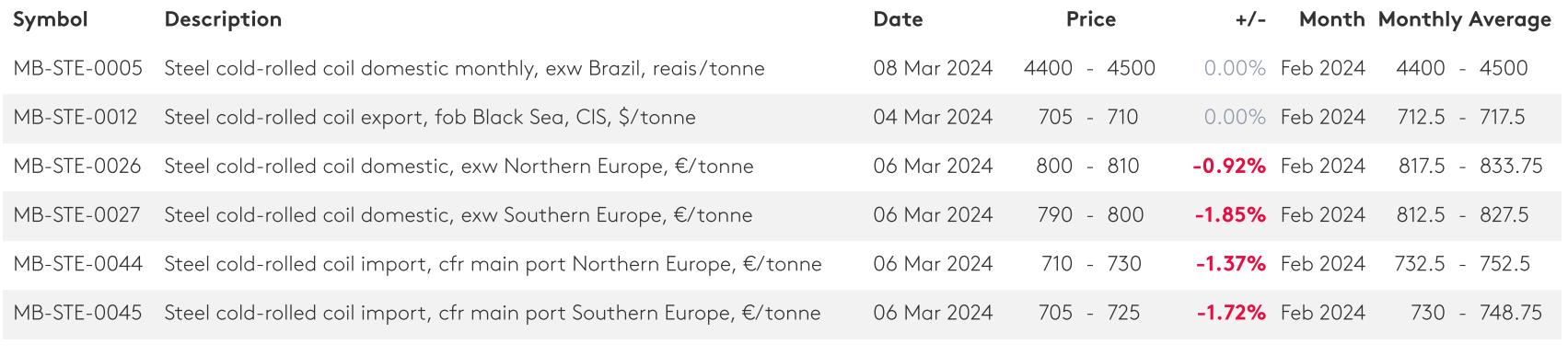Click the Date column header
1568x356 pixels.
[x=898, y=19]
